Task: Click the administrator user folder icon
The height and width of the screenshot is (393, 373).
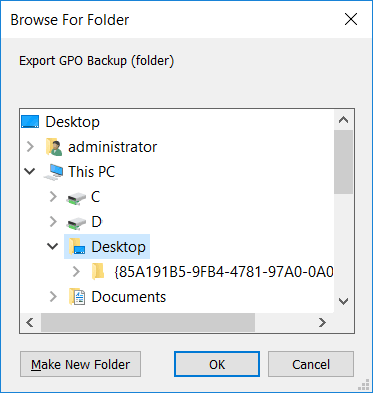Action: click(54, 147)
